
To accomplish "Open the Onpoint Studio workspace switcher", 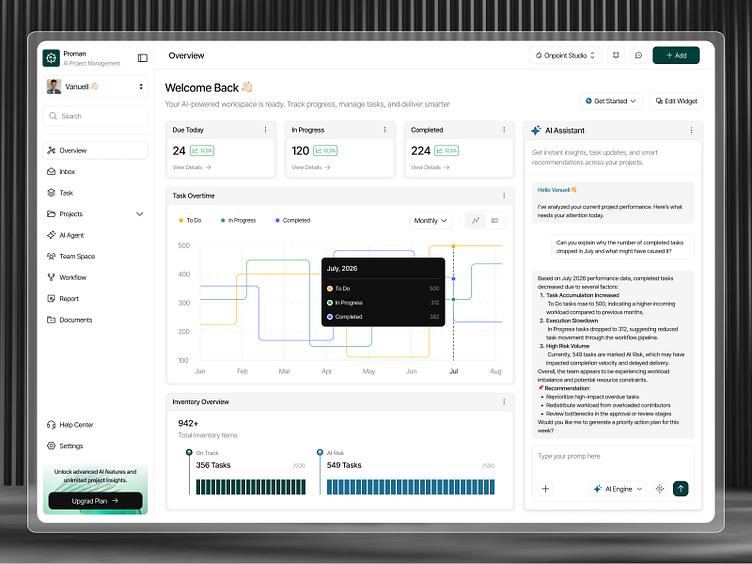I will 565,55.
